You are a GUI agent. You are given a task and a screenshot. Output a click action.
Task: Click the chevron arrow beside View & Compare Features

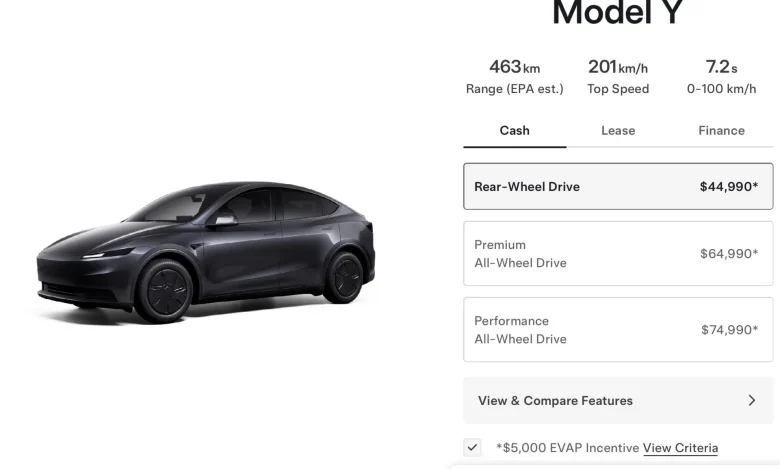[751, 401]
